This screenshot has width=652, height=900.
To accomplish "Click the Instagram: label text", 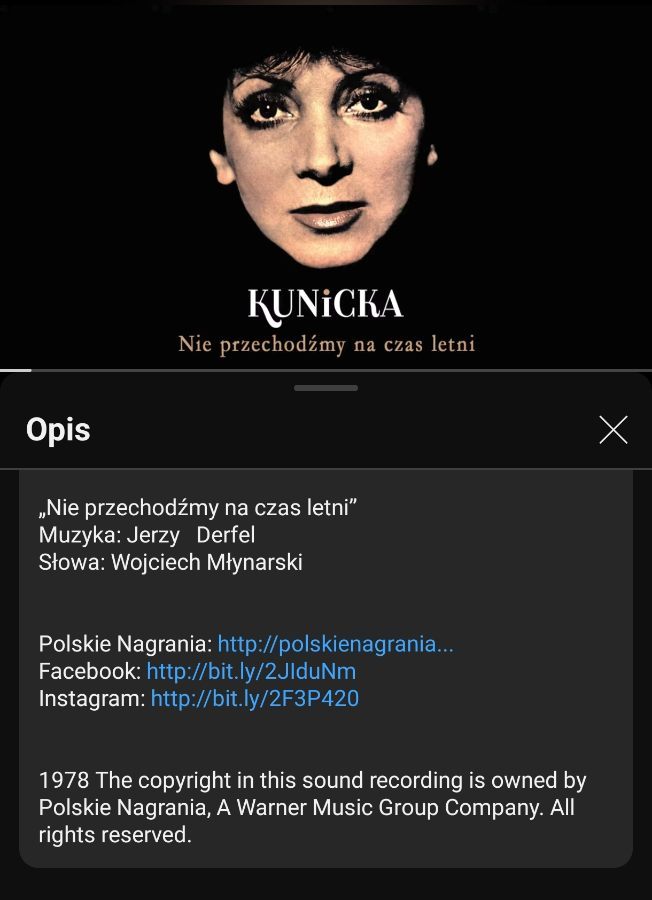I will 92,698.
